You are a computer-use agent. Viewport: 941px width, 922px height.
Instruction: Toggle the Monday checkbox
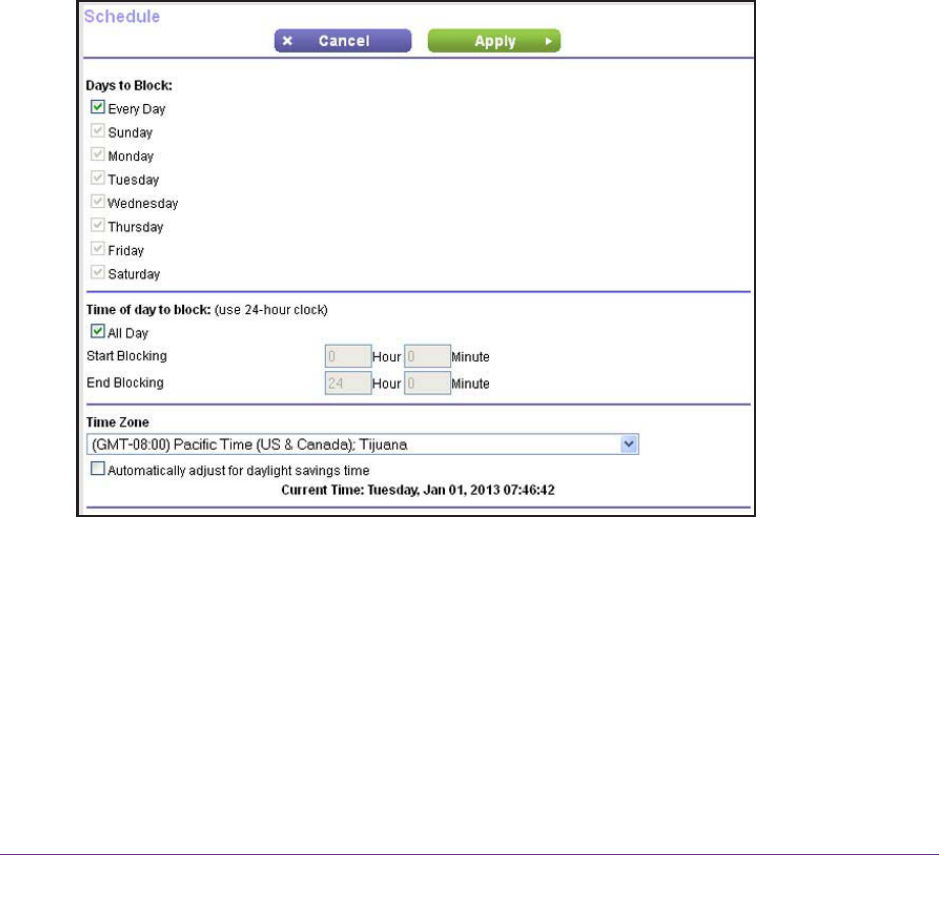[x=98, y=154]
